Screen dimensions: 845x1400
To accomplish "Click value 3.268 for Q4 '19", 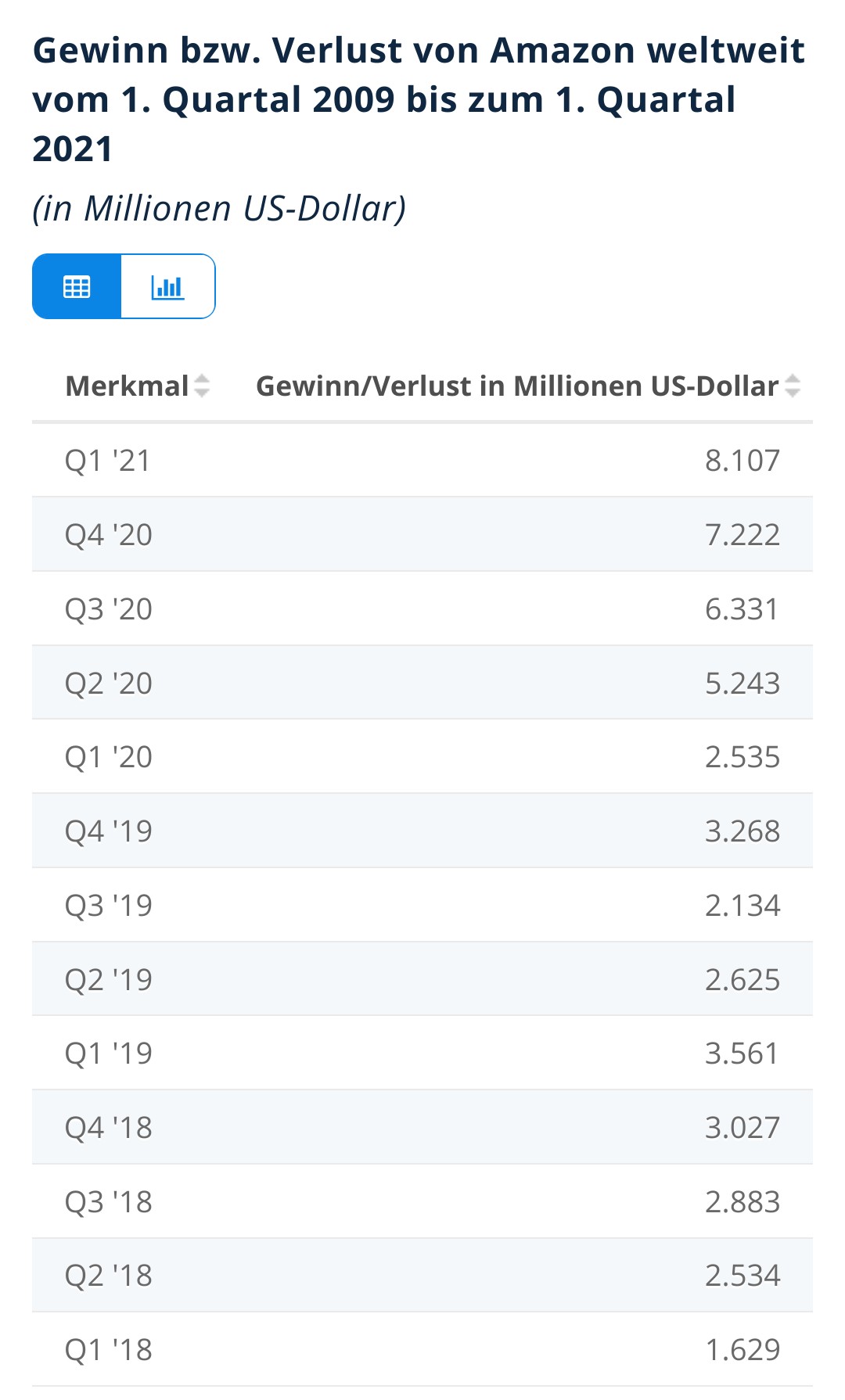I will [742, 831].
